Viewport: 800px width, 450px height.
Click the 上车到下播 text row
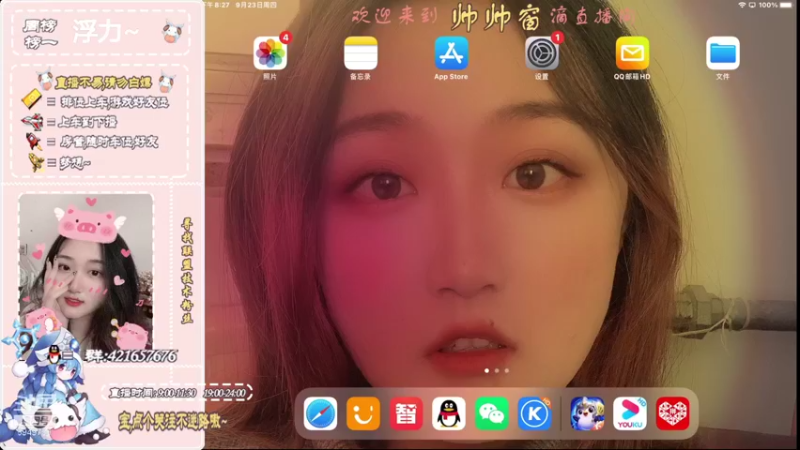(x=88, y=122)
